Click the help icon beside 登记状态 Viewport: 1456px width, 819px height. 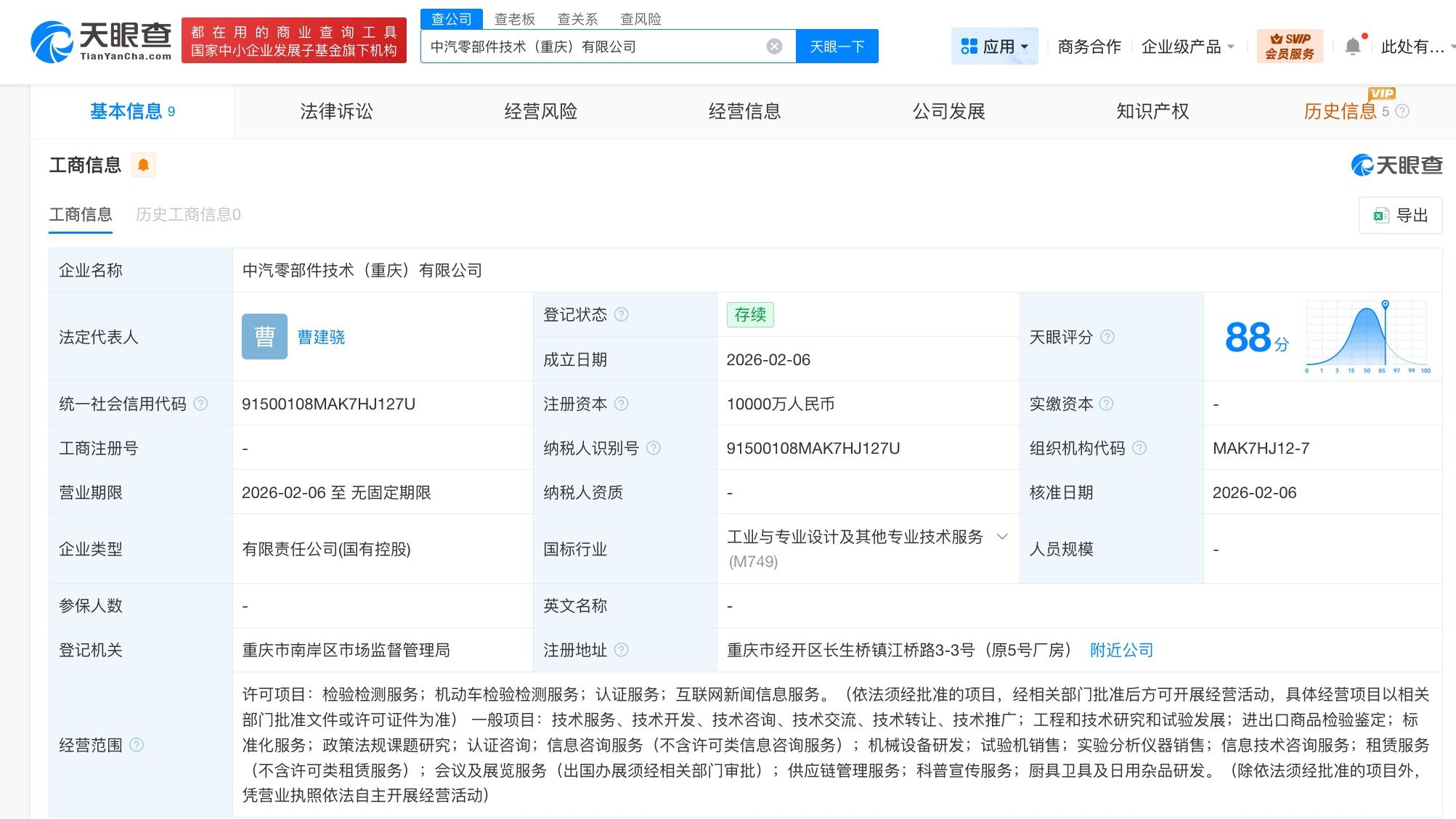pos(621,314)
